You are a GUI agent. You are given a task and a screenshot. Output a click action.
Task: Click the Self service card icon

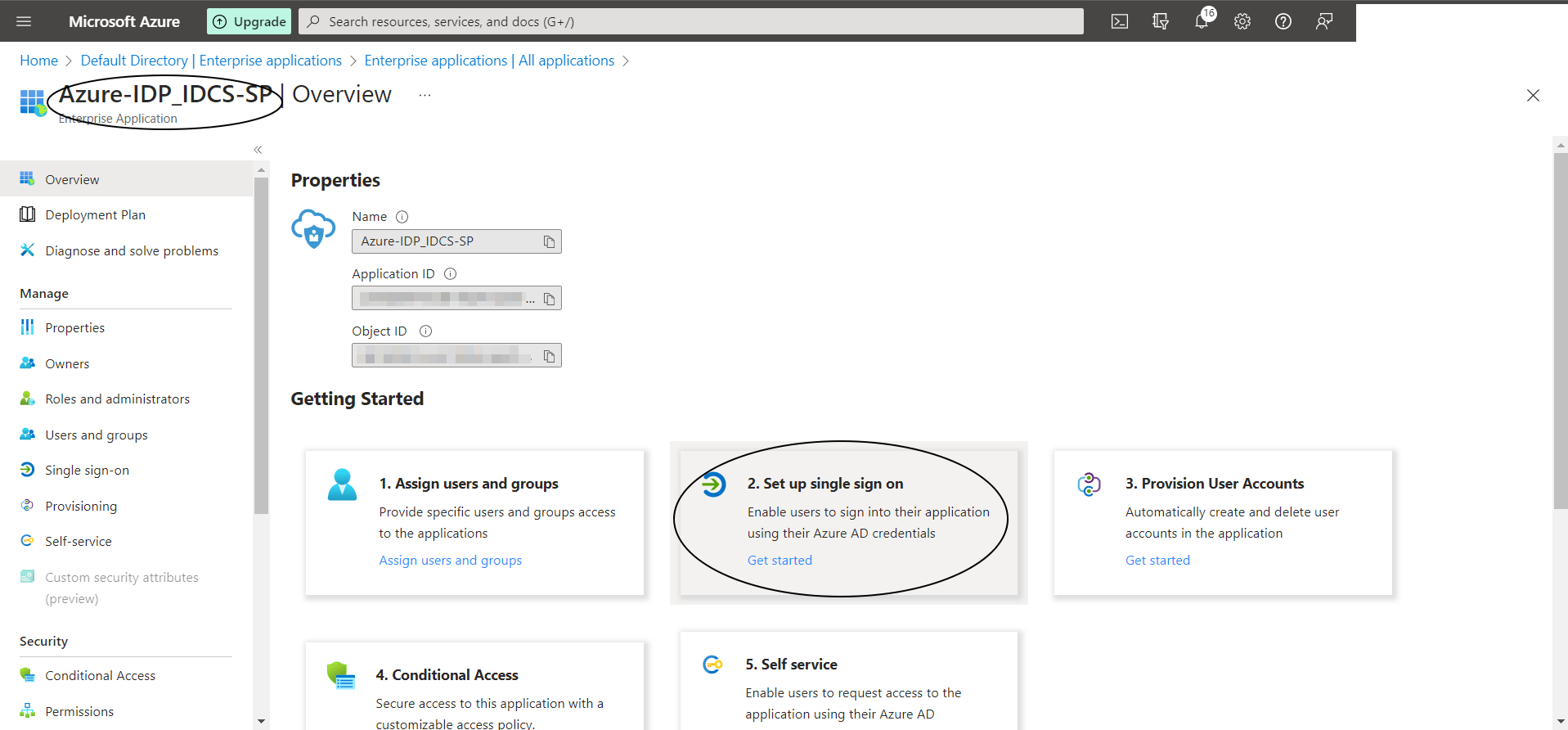[x=712, y=665]
